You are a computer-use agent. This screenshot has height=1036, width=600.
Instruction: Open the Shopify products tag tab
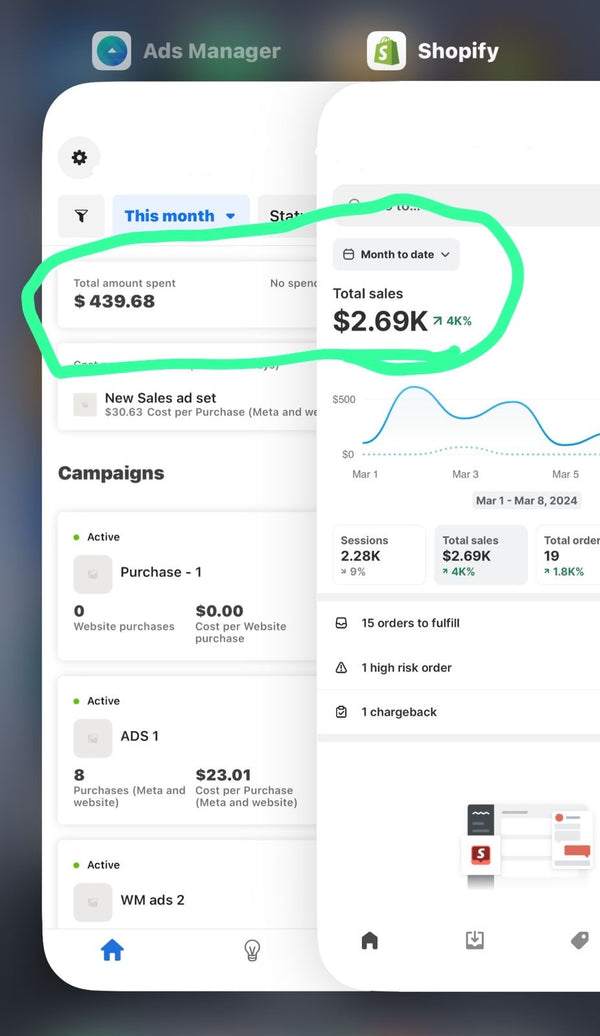pos(579,940)
